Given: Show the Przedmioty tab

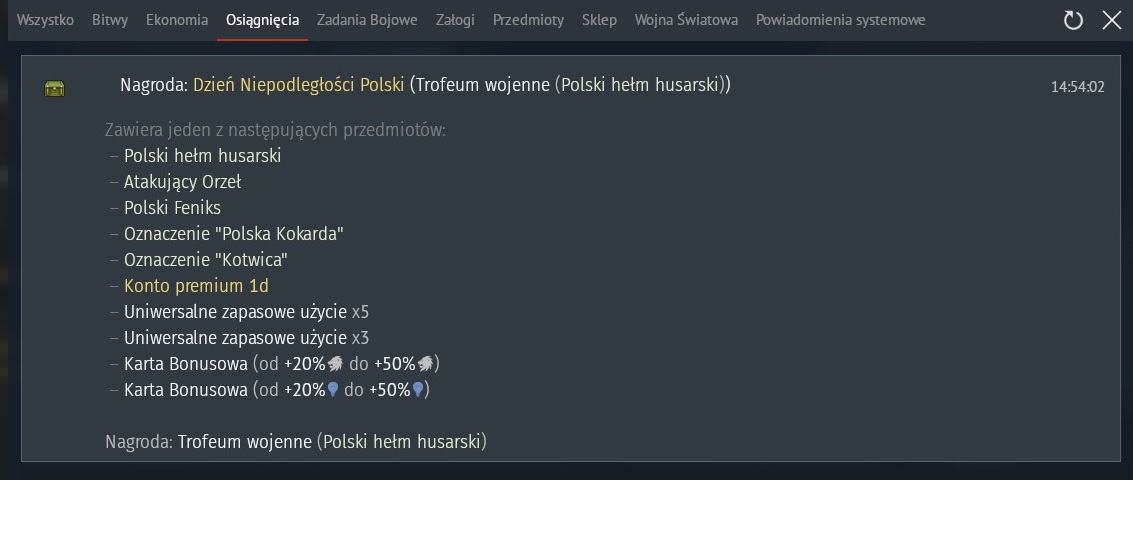Looking at the screenshot, I should coord(528,20).
